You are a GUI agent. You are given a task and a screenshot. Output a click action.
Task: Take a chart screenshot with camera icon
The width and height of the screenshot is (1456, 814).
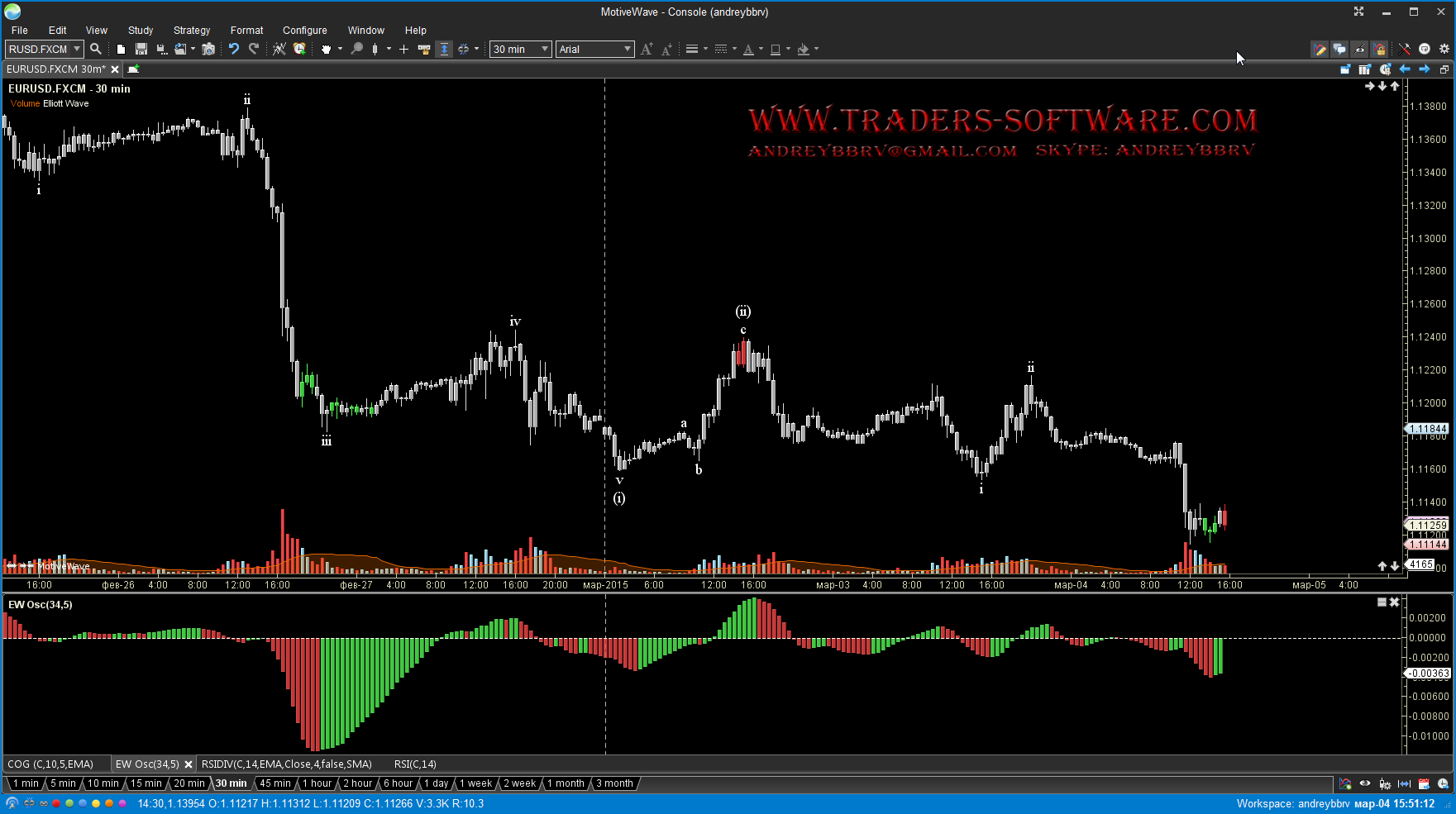(208, 50)
